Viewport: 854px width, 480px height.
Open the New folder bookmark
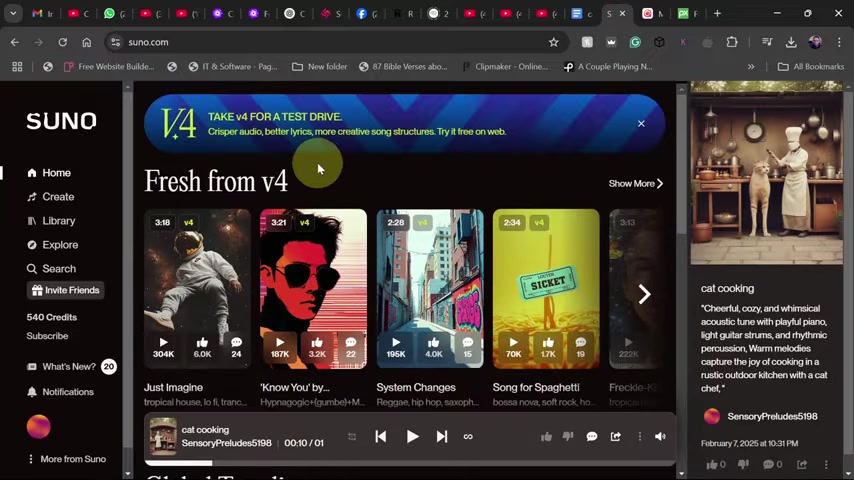320,66
